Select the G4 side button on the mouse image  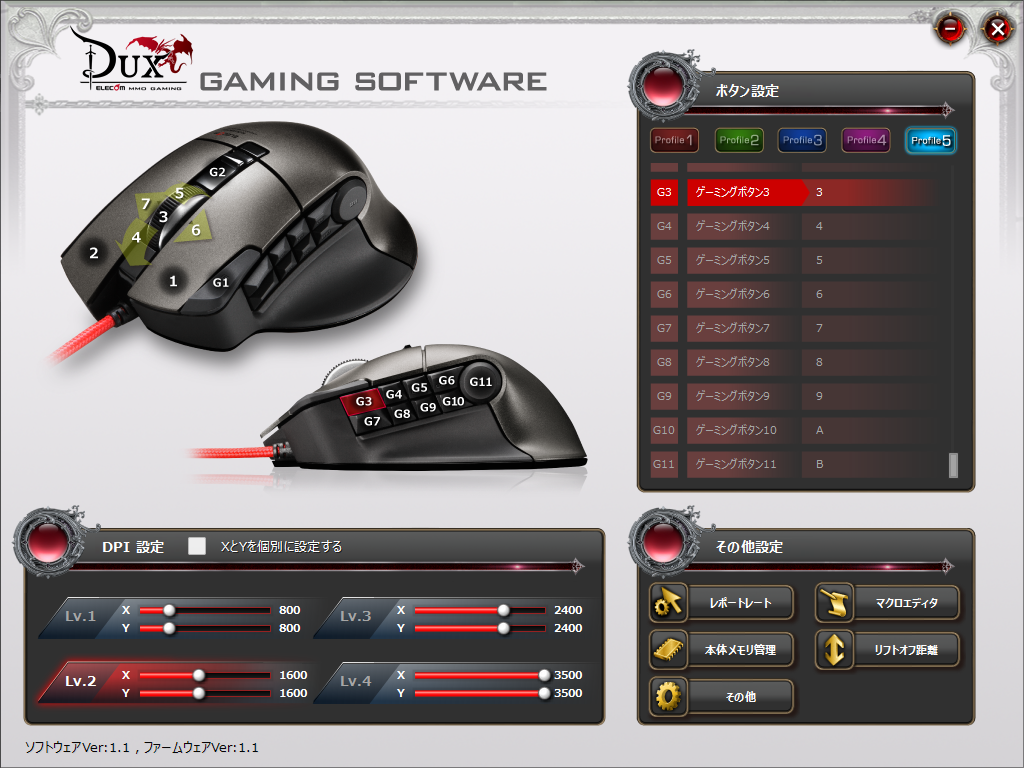pyautogui.click(x=394, y=394)
